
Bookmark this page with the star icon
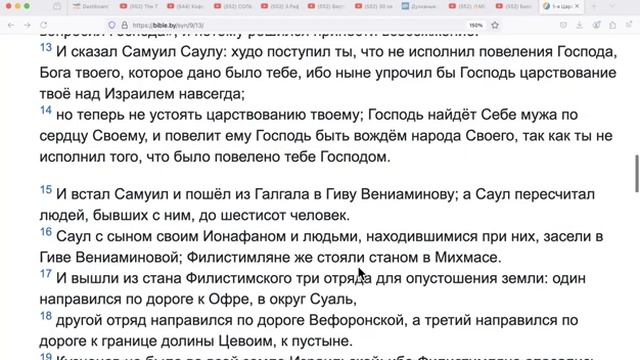tap(495, 25)
